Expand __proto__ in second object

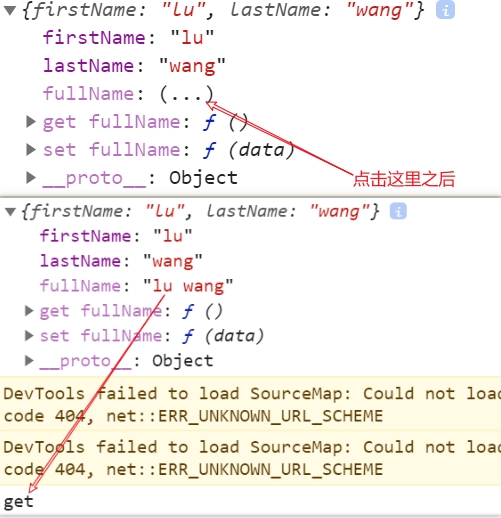click(29, 360)
